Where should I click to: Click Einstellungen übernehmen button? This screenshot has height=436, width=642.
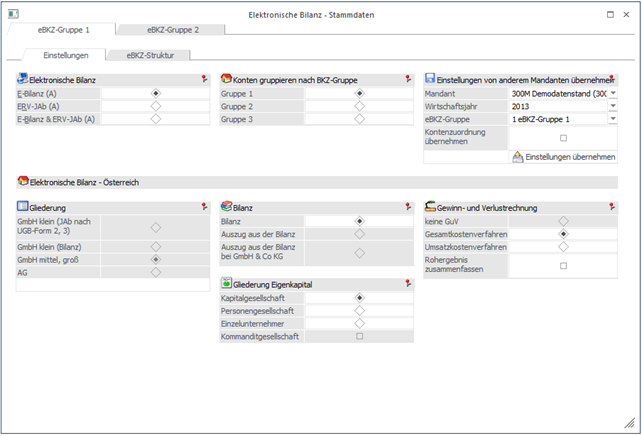563,157
